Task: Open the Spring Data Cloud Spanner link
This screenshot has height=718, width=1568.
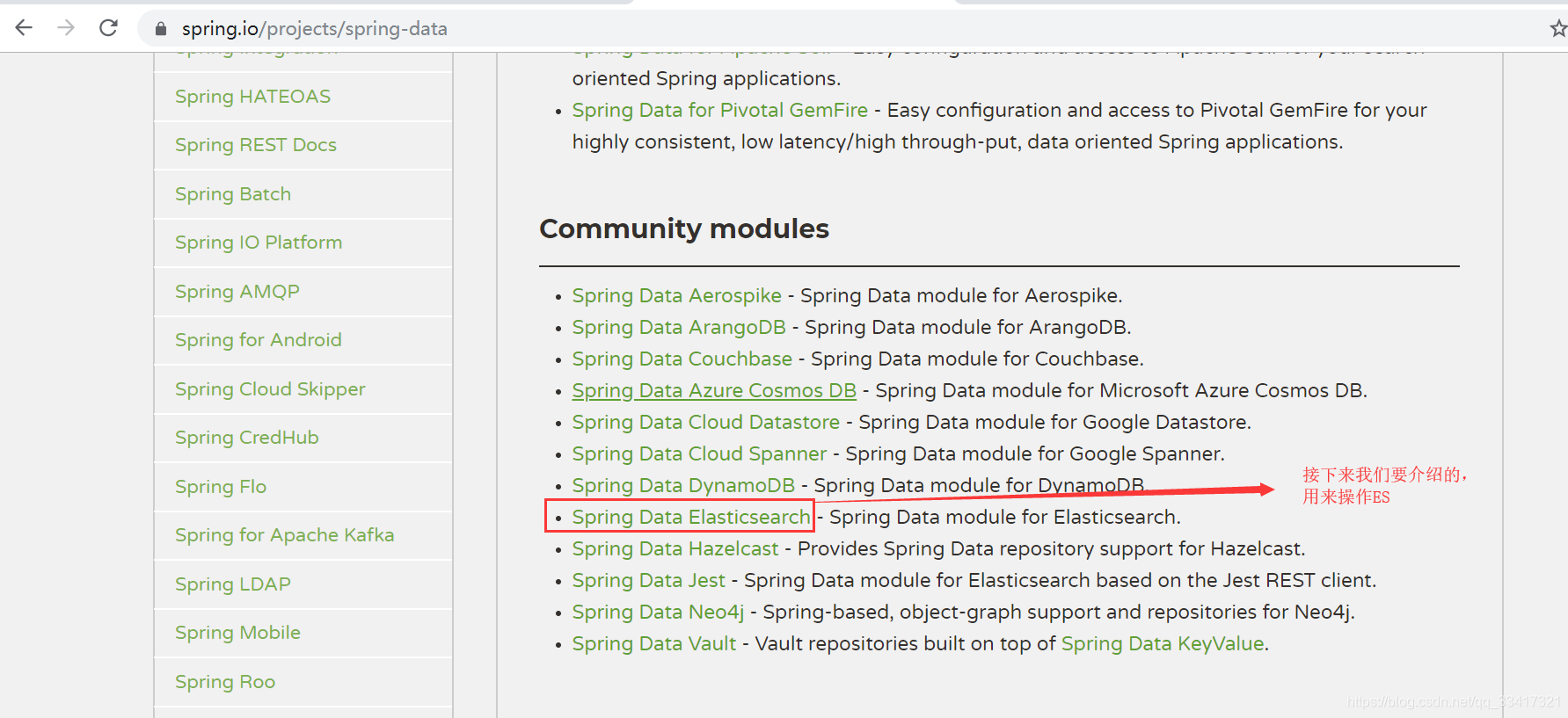Action: point(700,453)
